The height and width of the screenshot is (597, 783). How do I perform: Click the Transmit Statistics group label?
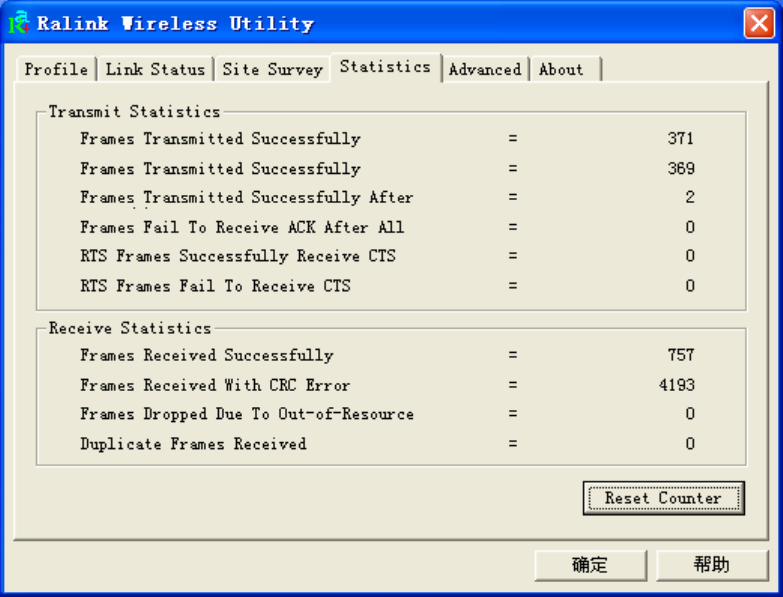(134, 111)
